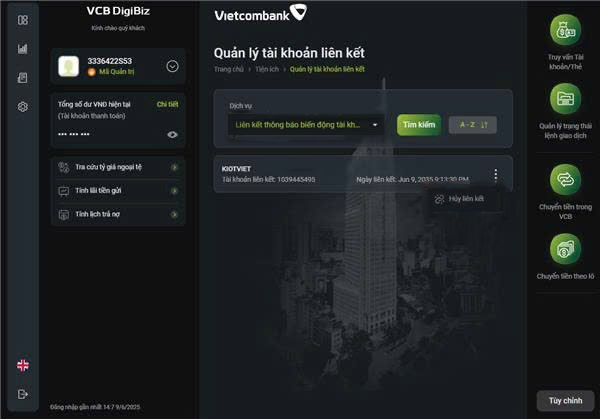The width and height of the screenshot is (600, 419).
Task: Open Chuyển tiền theo lô shortcut
Action: pos(565,256)
